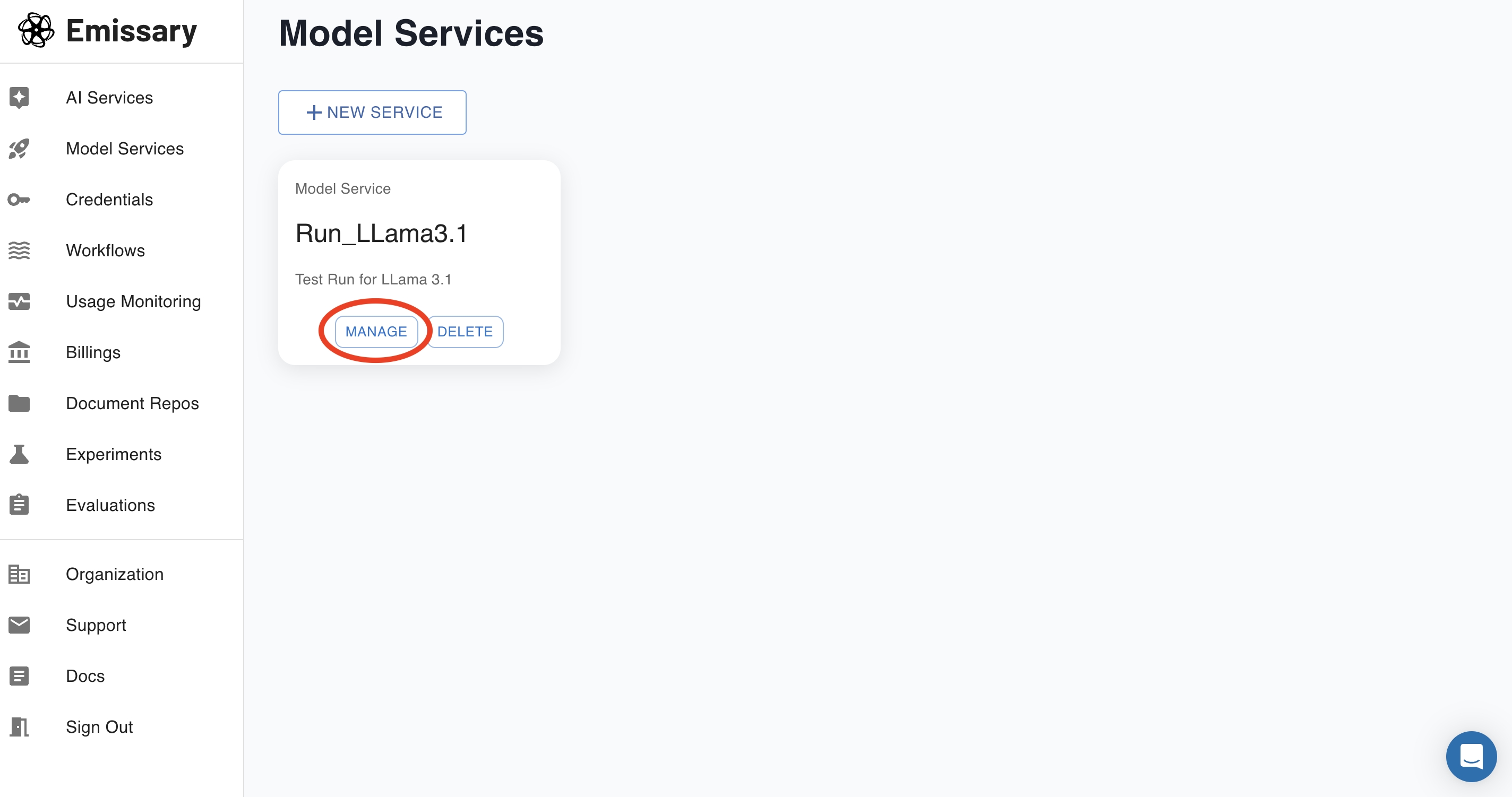Create a new service
1512x797 pixels.
coord(372,112)
